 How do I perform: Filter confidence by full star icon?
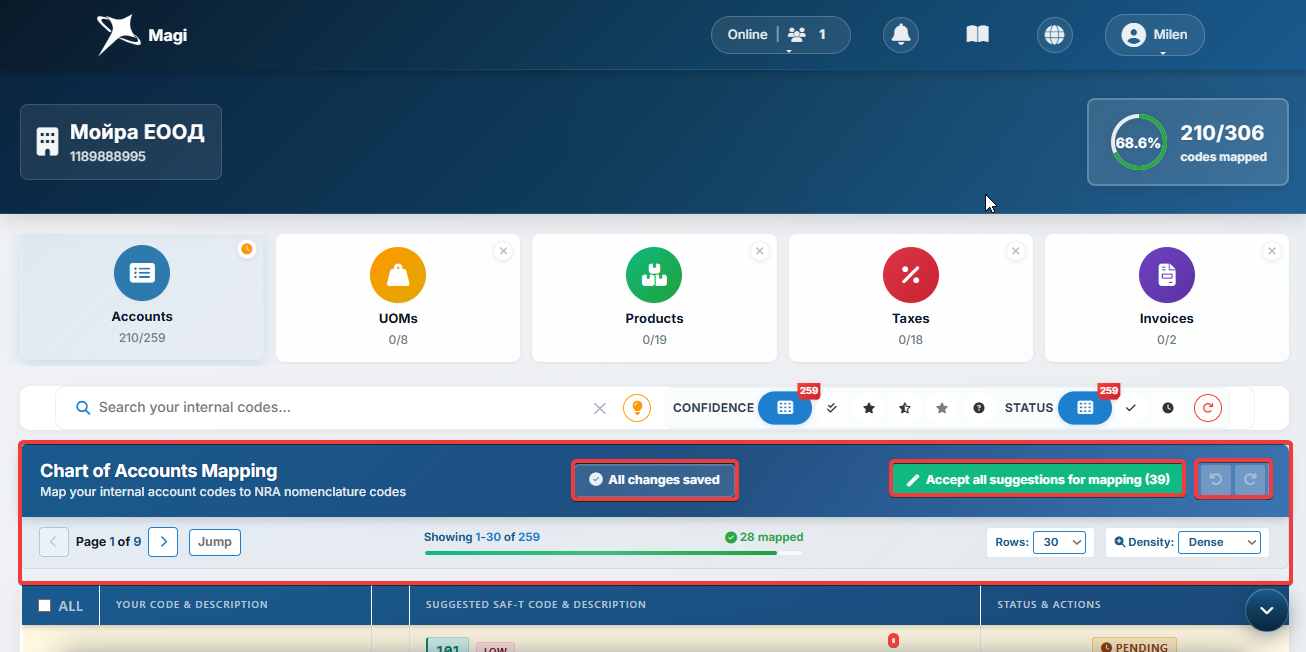click(x=868, y=408)
